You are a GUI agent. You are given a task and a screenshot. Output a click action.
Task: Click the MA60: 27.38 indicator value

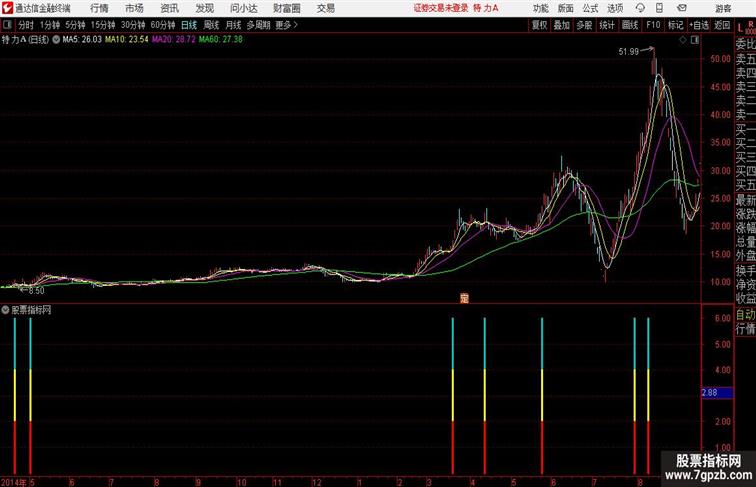point(221,40)
